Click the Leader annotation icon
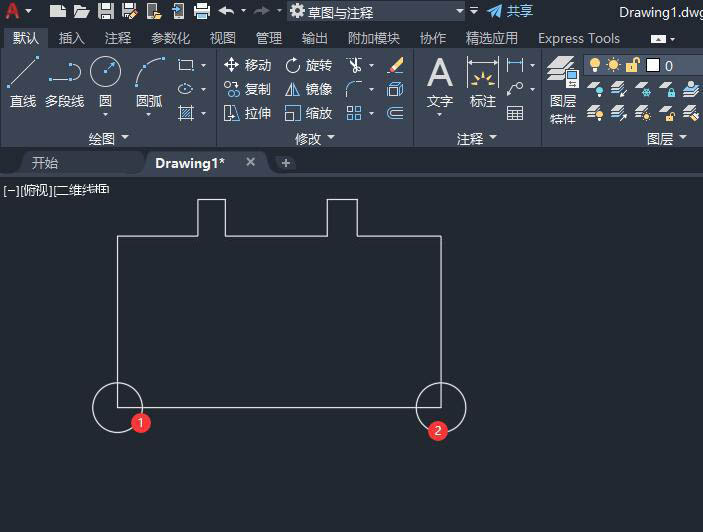 [515, 89]
